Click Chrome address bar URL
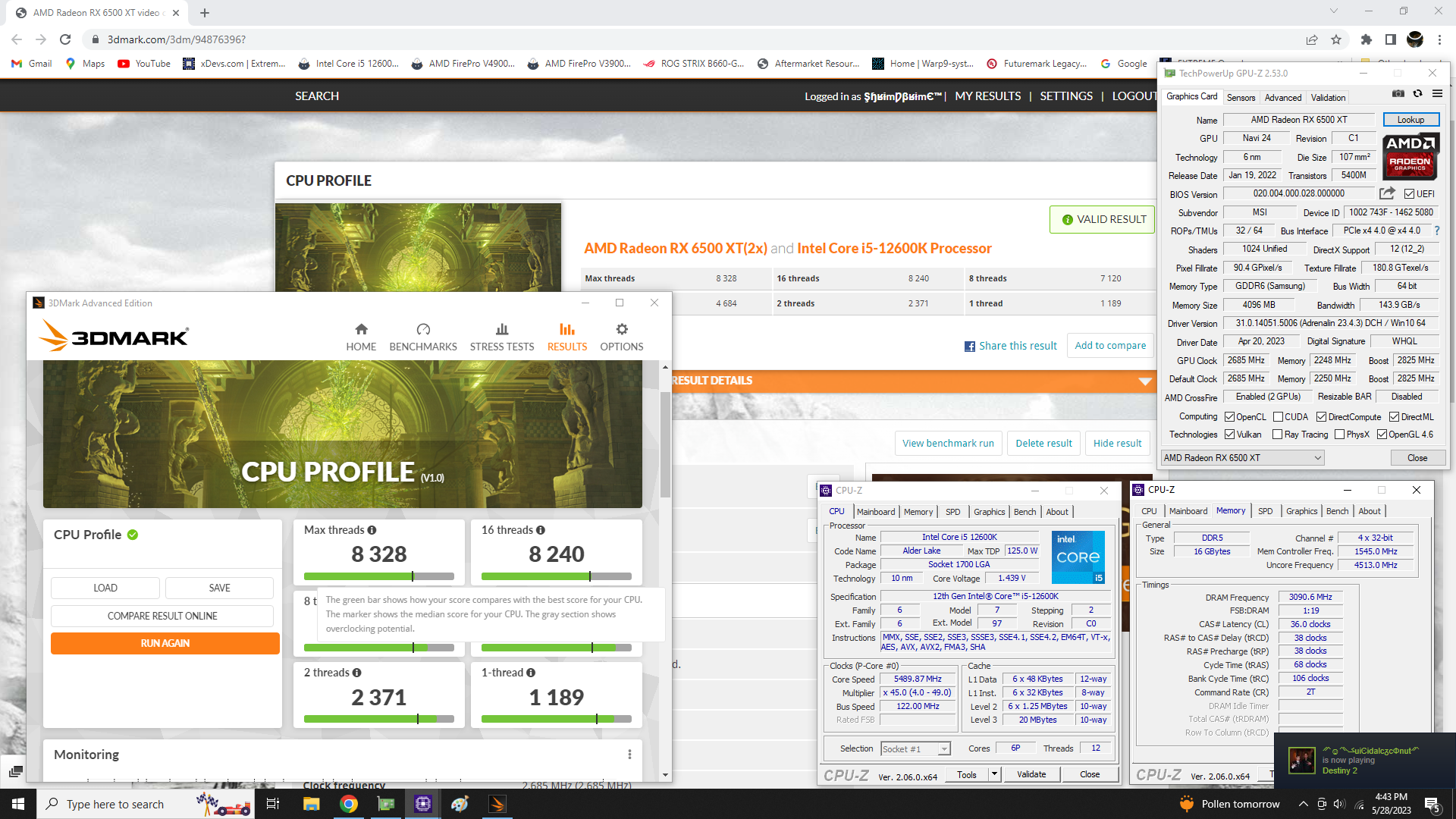This screenshot has width=1456, height=819. [x=176, y=39]
